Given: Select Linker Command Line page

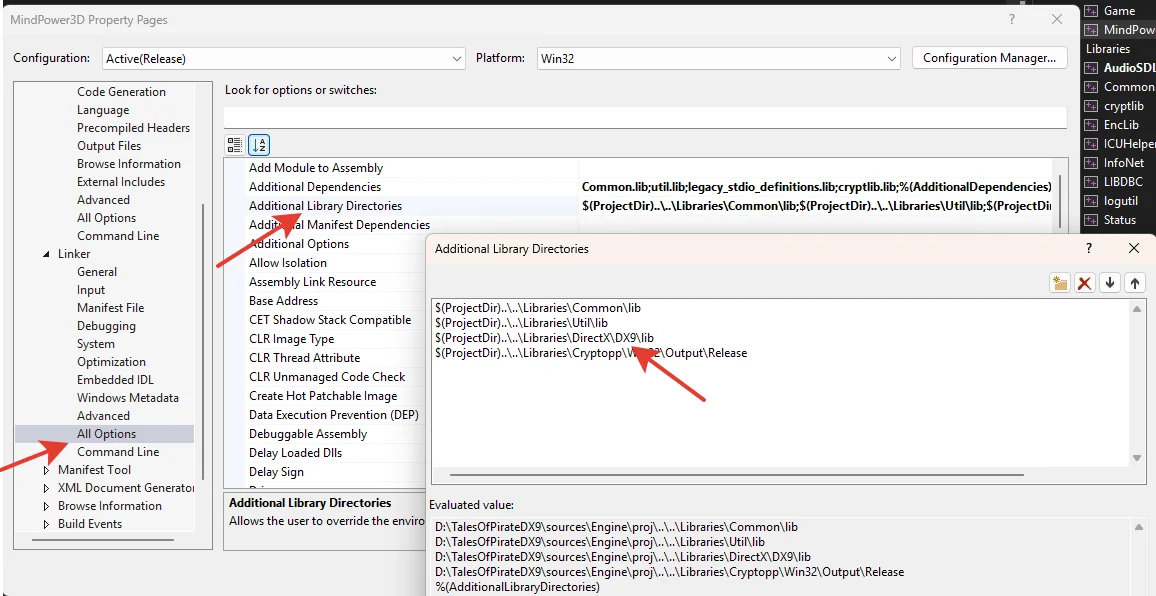Looking at the screenshot, I should 118,452.
